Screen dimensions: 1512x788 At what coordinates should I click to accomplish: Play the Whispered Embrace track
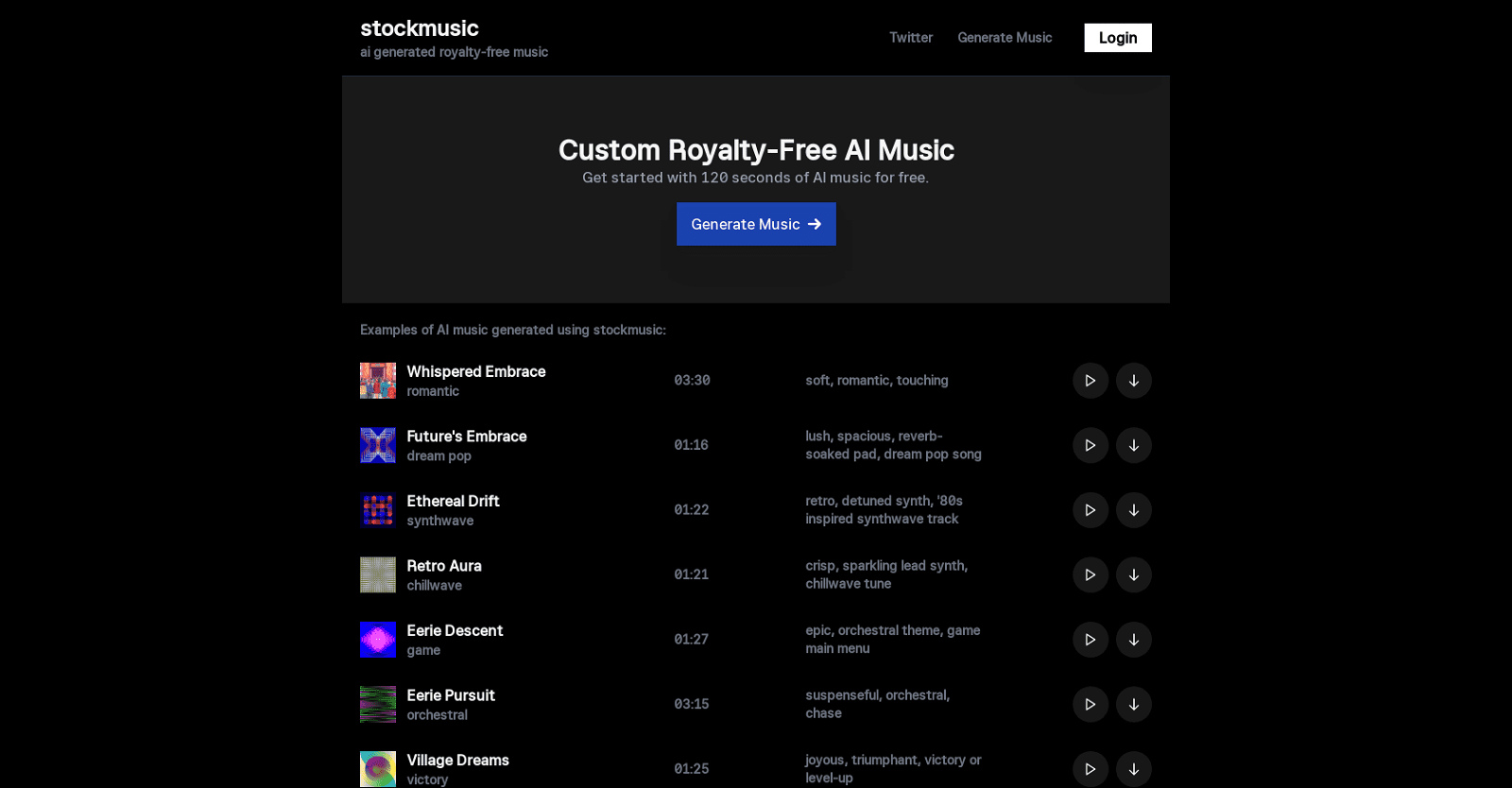(x=1091, y=381)
